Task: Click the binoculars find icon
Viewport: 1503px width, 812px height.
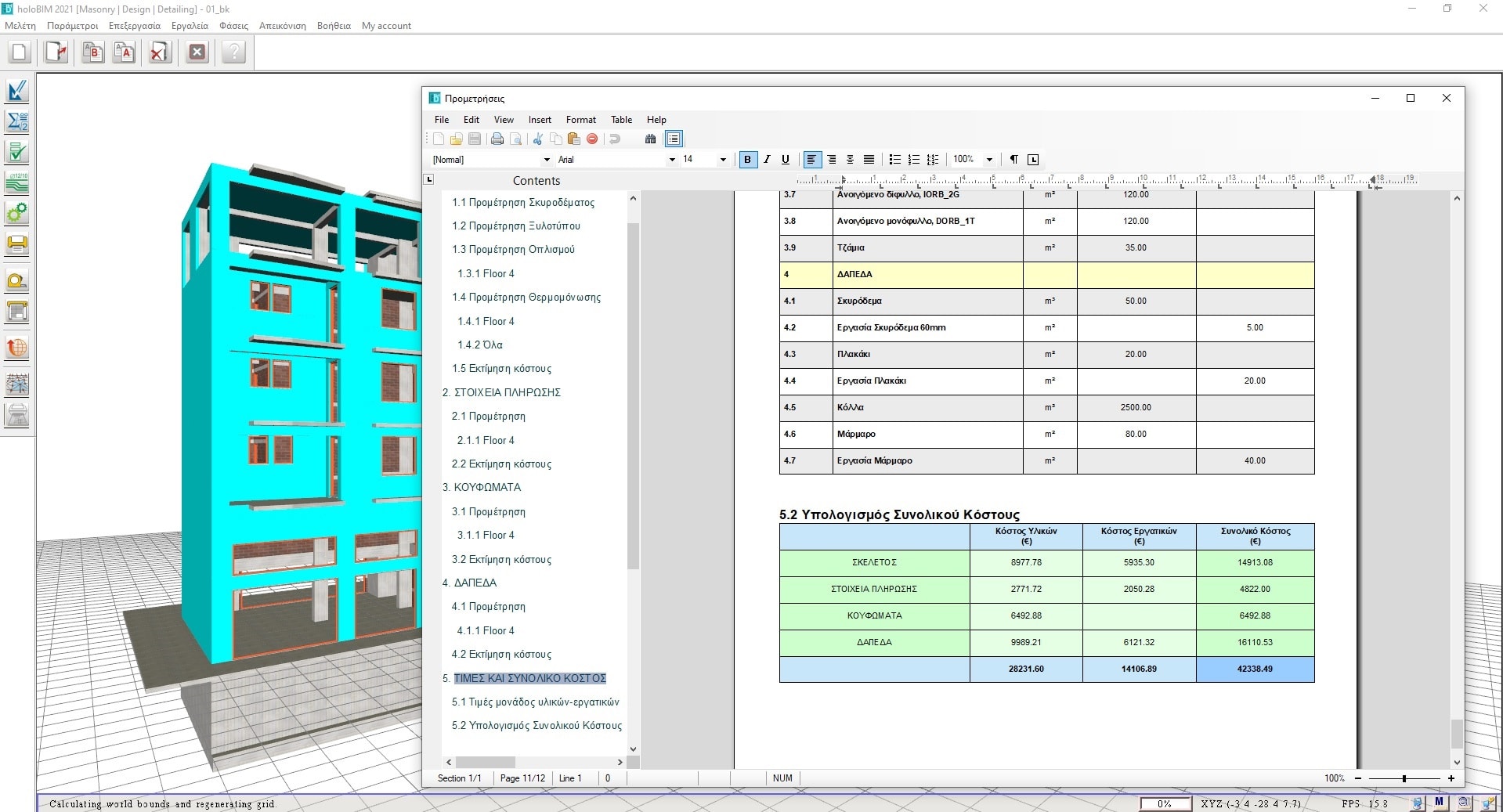Action: 650,139
